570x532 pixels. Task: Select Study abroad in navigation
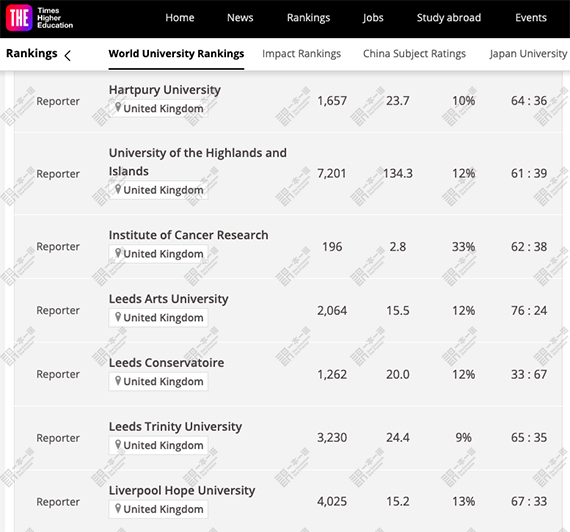[449, 17]
